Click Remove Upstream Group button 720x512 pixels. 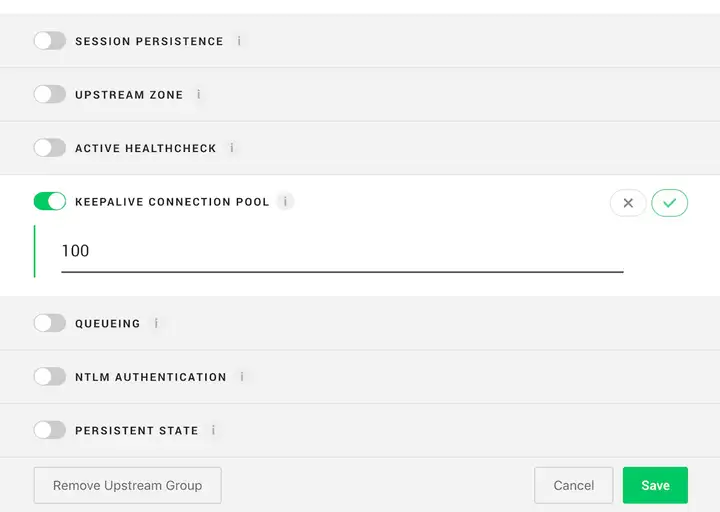pyautogui.click(x=127, y=485)
